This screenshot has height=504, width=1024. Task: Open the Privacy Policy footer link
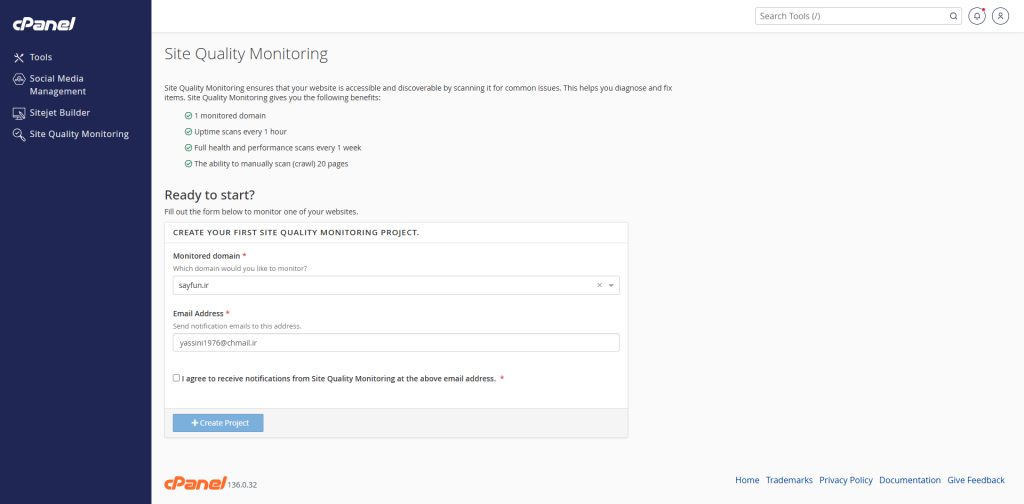846,480
